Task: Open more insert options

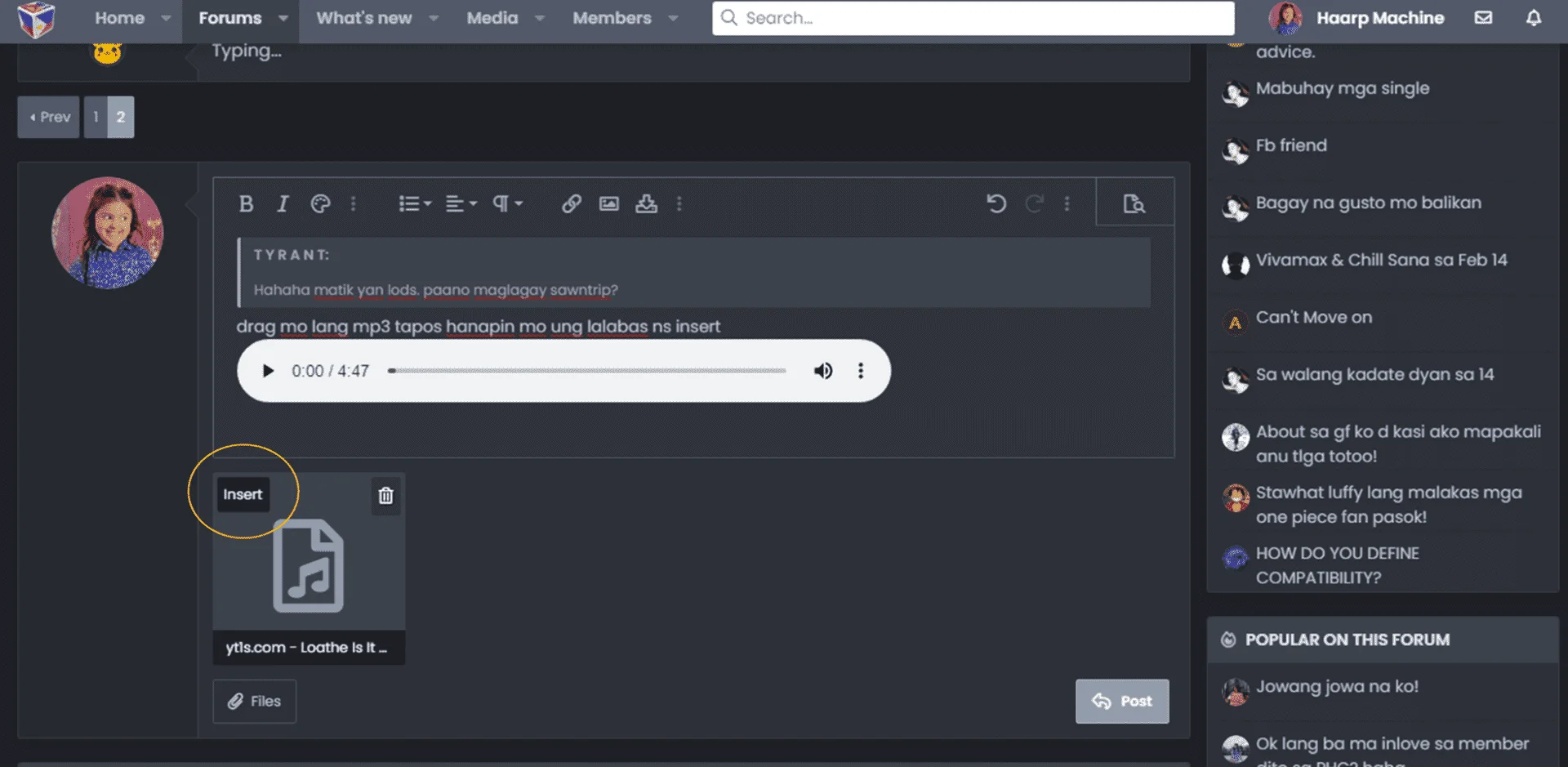Action: pos(679,203)
